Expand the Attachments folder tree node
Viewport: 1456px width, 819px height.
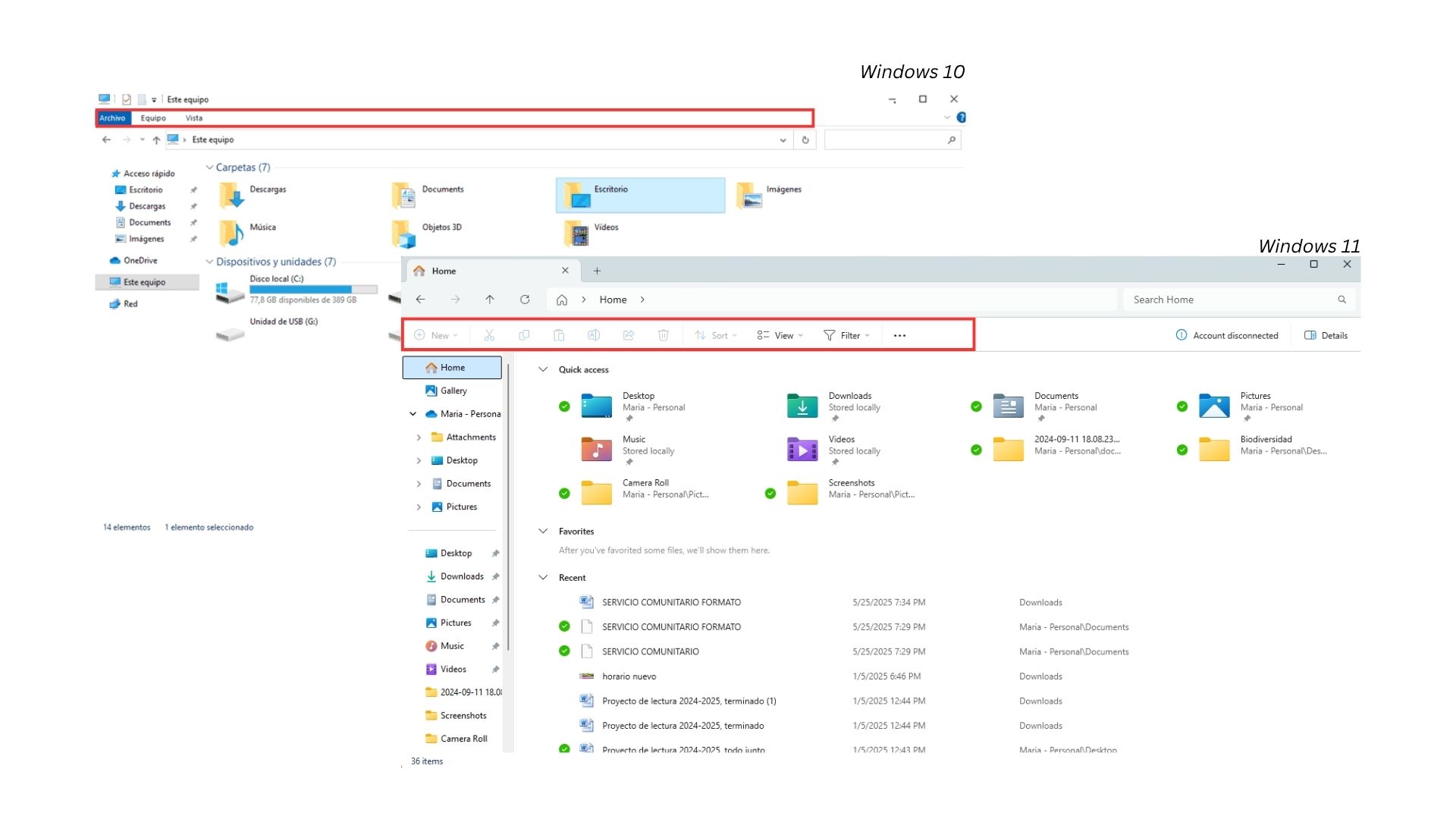[419, 438]
